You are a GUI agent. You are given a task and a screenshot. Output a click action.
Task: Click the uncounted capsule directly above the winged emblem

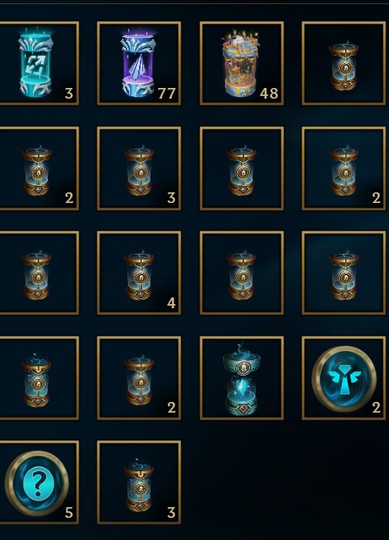344,273
